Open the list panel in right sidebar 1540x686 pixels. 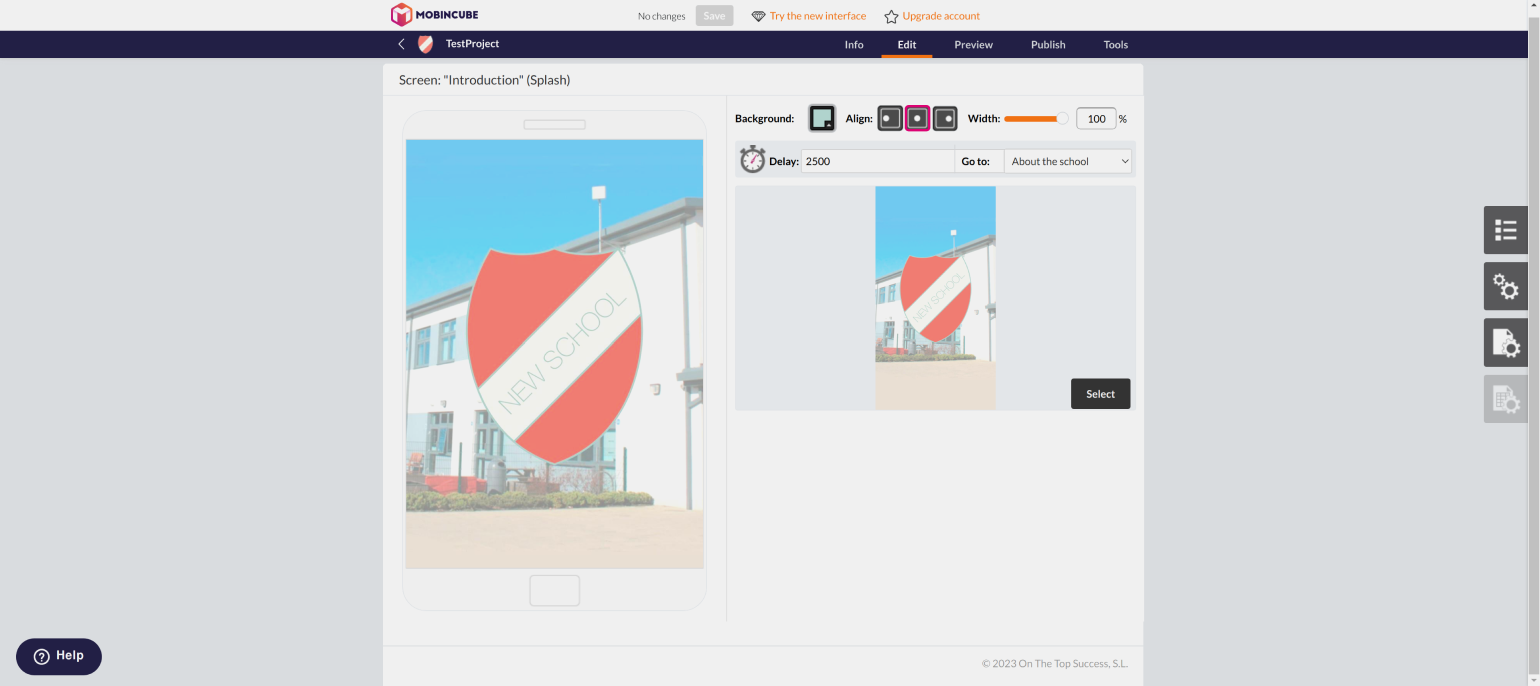tap(1505, 230)
